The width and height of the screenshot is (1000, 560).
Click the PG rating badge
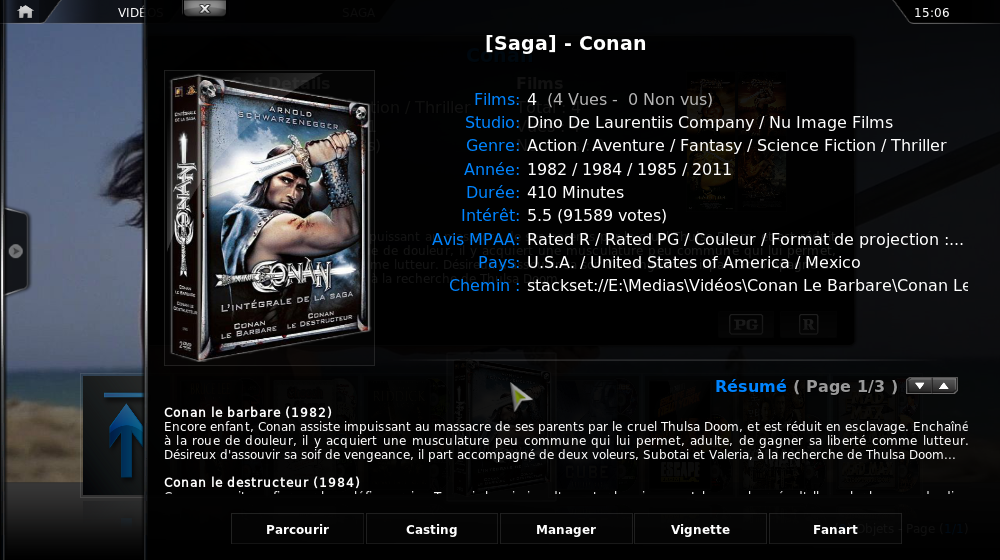click(746, 325)
